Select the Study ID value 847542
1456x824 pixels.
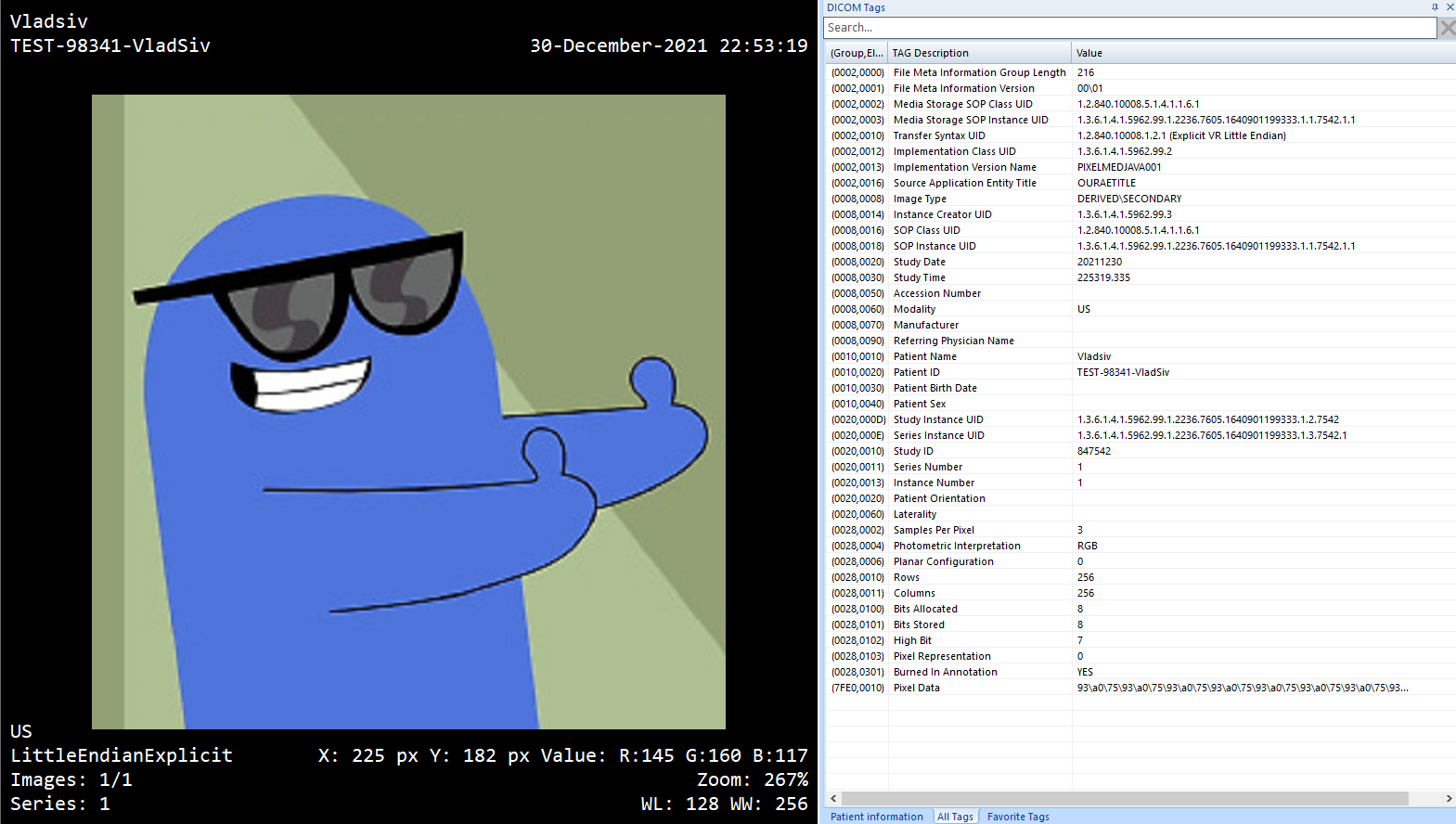(1094, 451)
